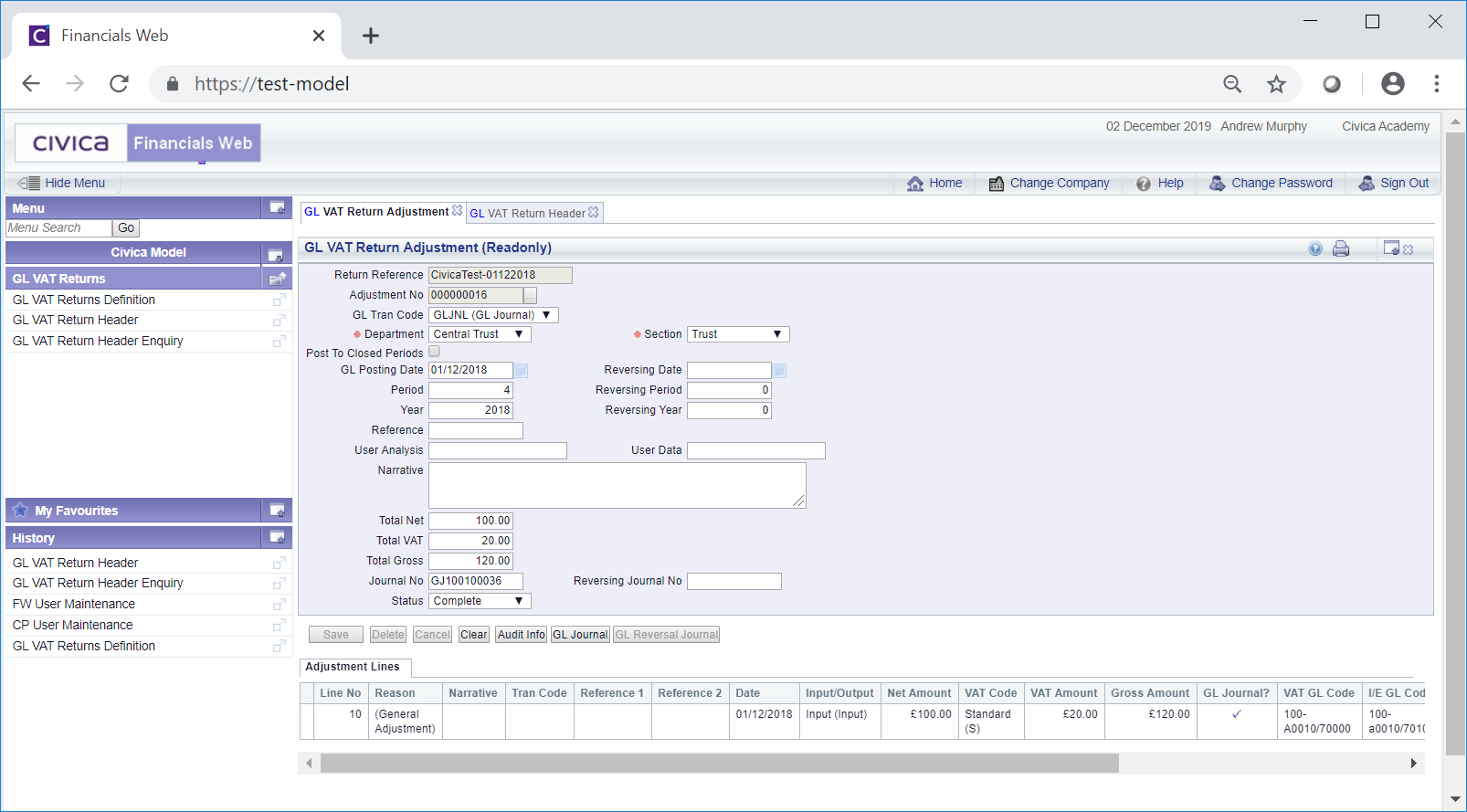The height and width of the screenshot is (812, 1467).
Task: Switch to GL VAT Return Header tab
Action: click(x=527, y=213)
